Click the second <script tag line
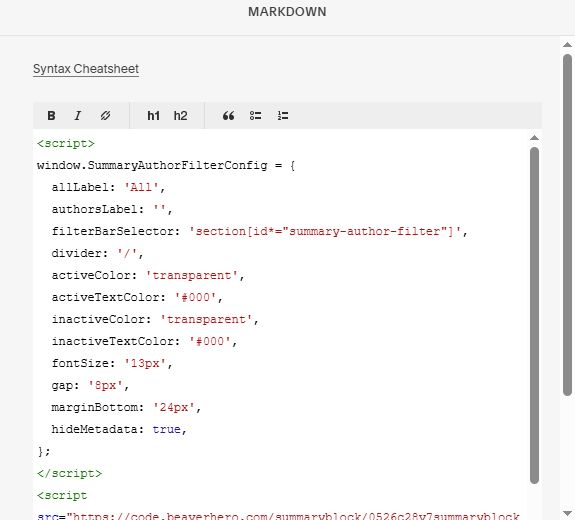This screenshot has width=575, height=520. [x=62, y=495]
